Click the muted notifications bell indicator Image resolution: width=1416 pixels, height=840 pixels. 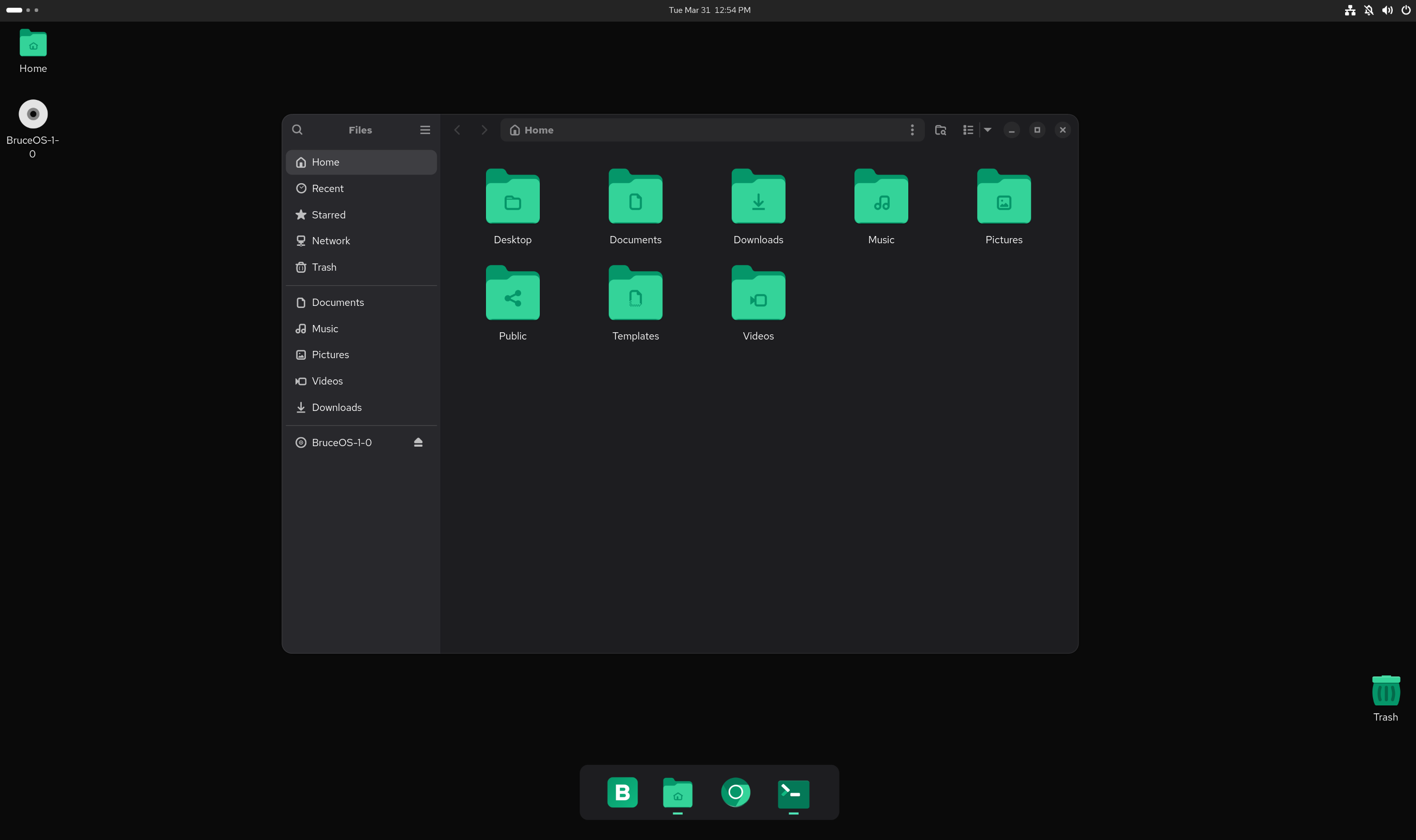pos(1368,10)
